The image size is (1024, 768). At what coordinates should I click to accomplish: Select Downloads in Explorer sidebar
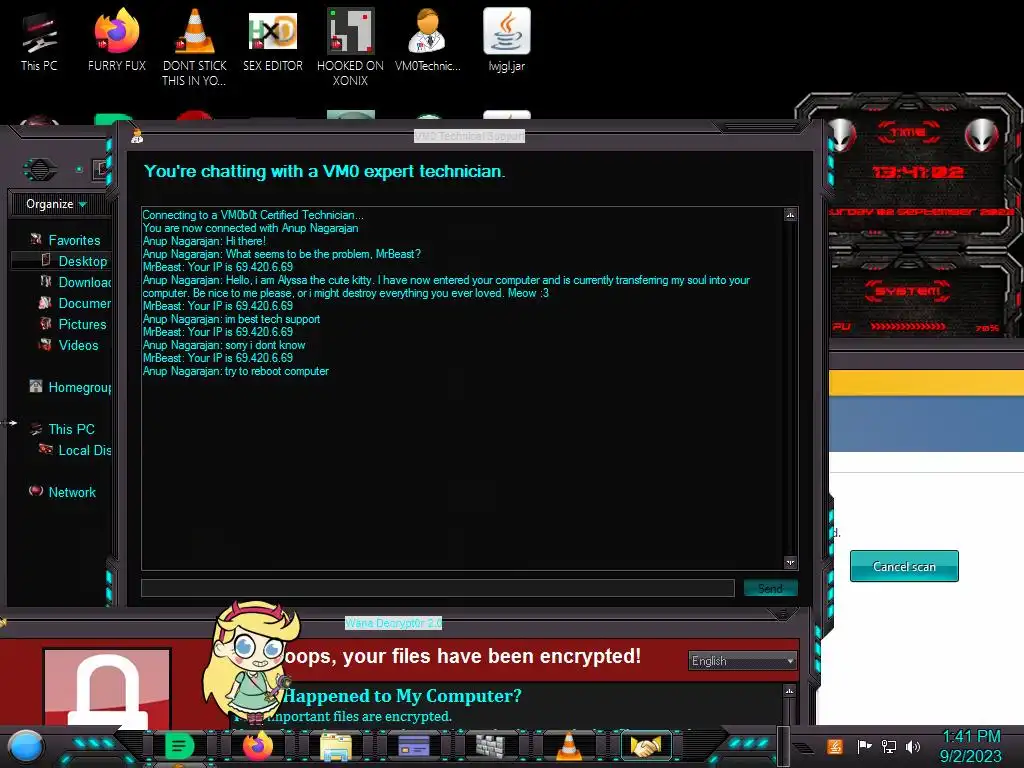[75, 282]
